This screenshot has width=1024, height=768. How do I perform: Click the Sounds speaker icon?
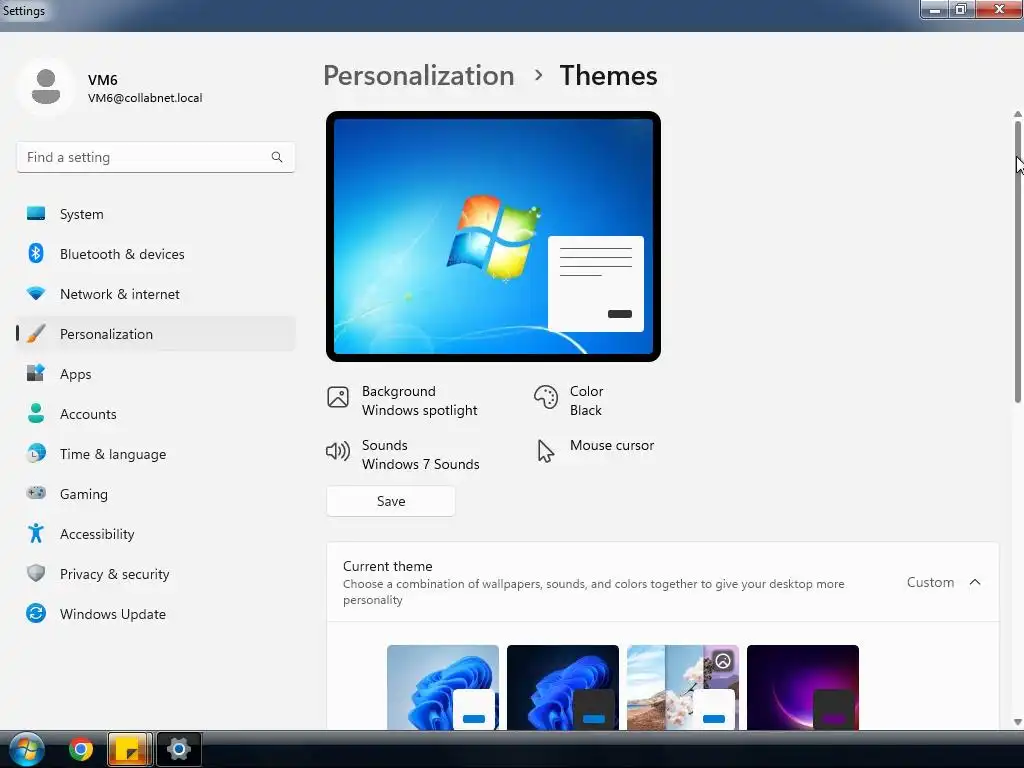pos(338,451)
